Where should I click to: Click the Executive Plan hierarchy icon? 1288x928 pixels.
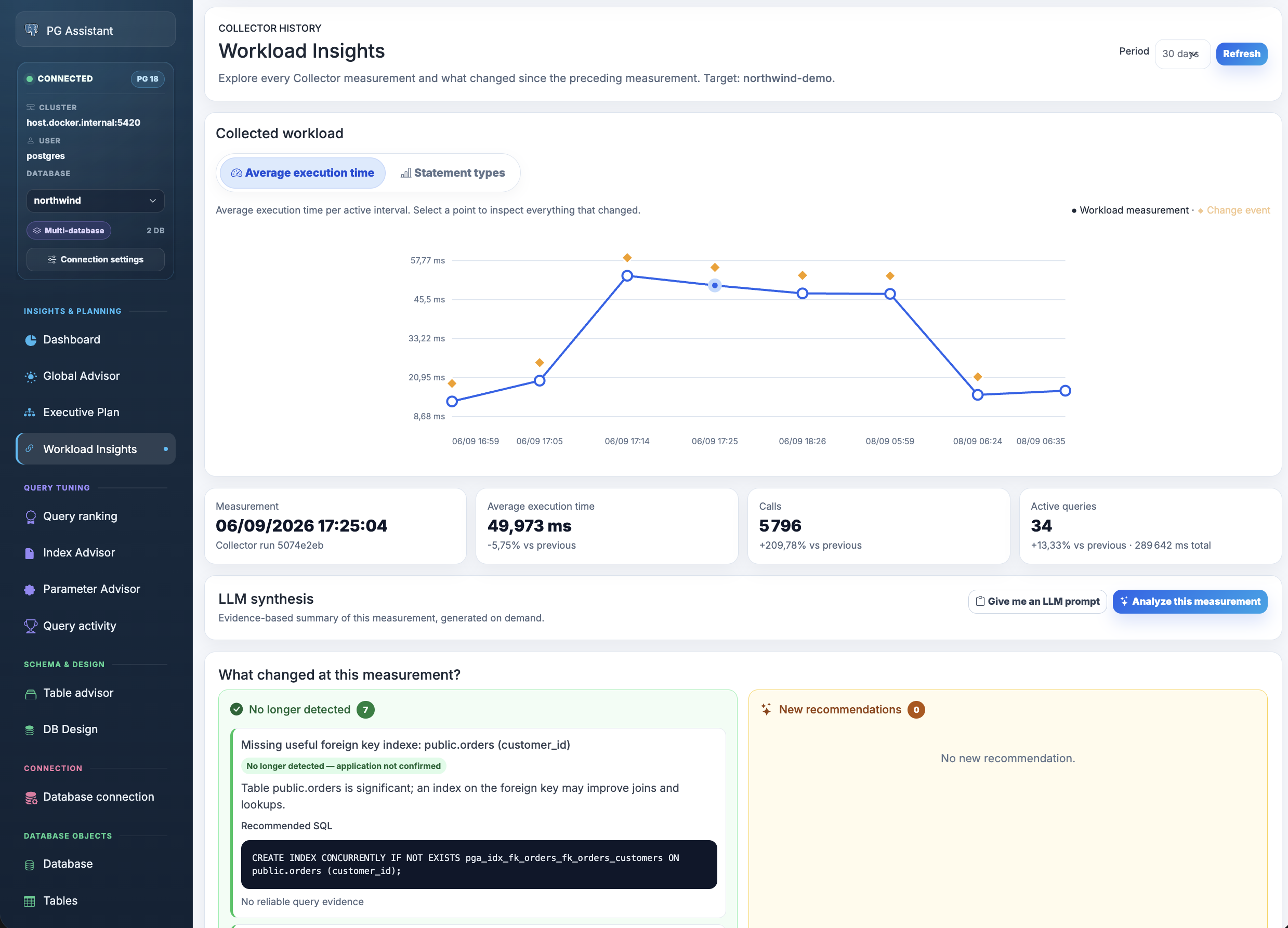pyautogui.click(x=30, y=413)
